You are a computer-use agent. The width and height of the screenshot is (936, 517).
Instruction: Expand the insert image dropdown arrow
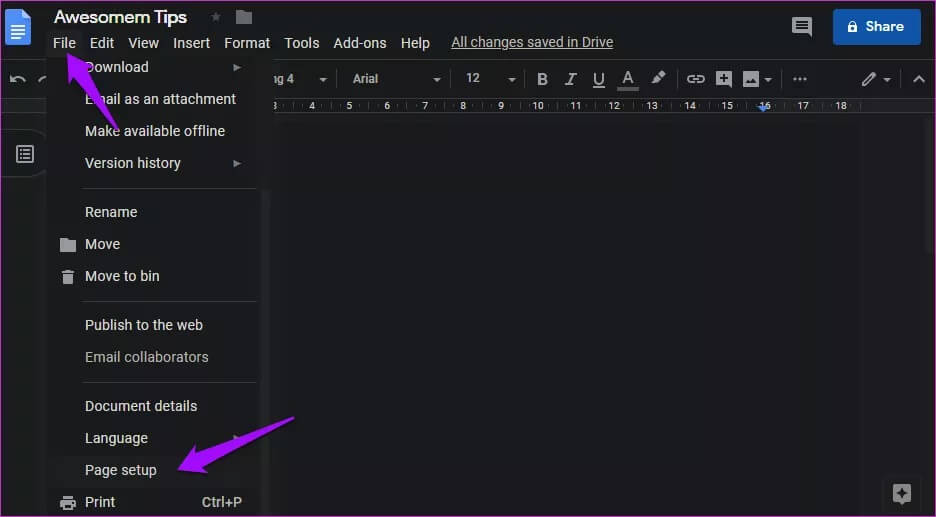(x=768, y=79)
